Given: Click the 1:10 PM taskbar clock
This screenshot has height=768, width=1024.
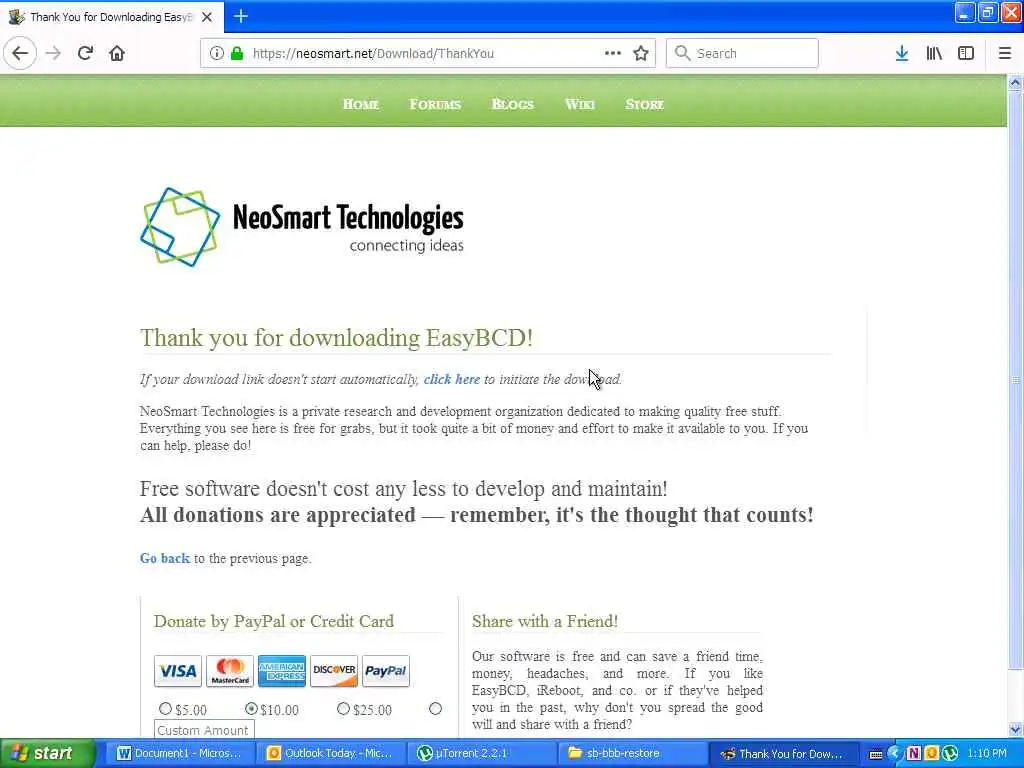Looking at the screenshot, I should [x=987, y=754].
